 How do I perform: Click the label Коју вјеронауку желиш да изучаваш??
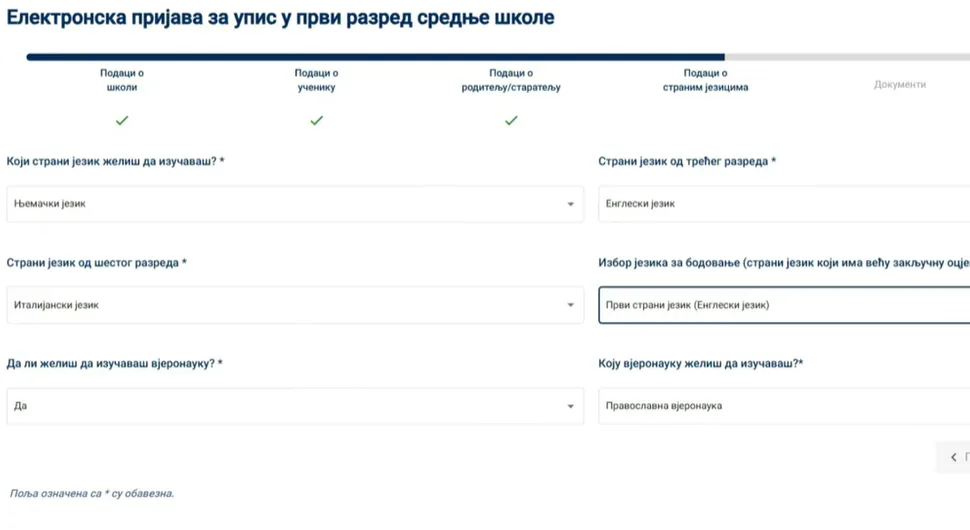tap(700, 364)
